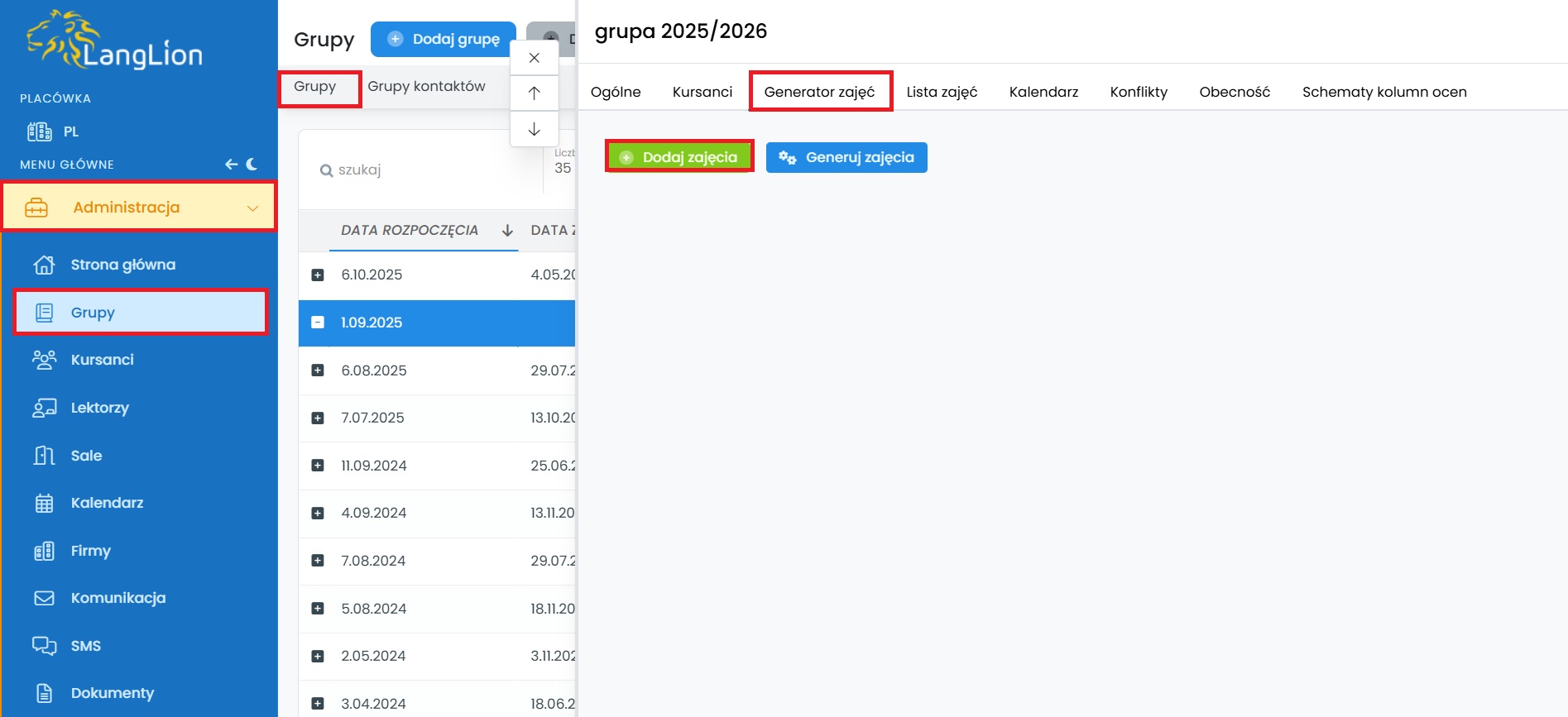Open Kursanci from sidebar menu
1568x717 pixels.
(x=102, y=360)
